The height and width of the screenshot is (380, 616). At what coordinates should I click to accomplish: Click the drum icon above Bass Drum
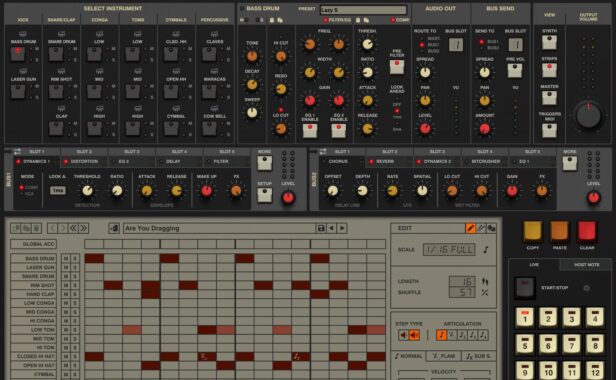pyautogui.click(x=23, y=34)
